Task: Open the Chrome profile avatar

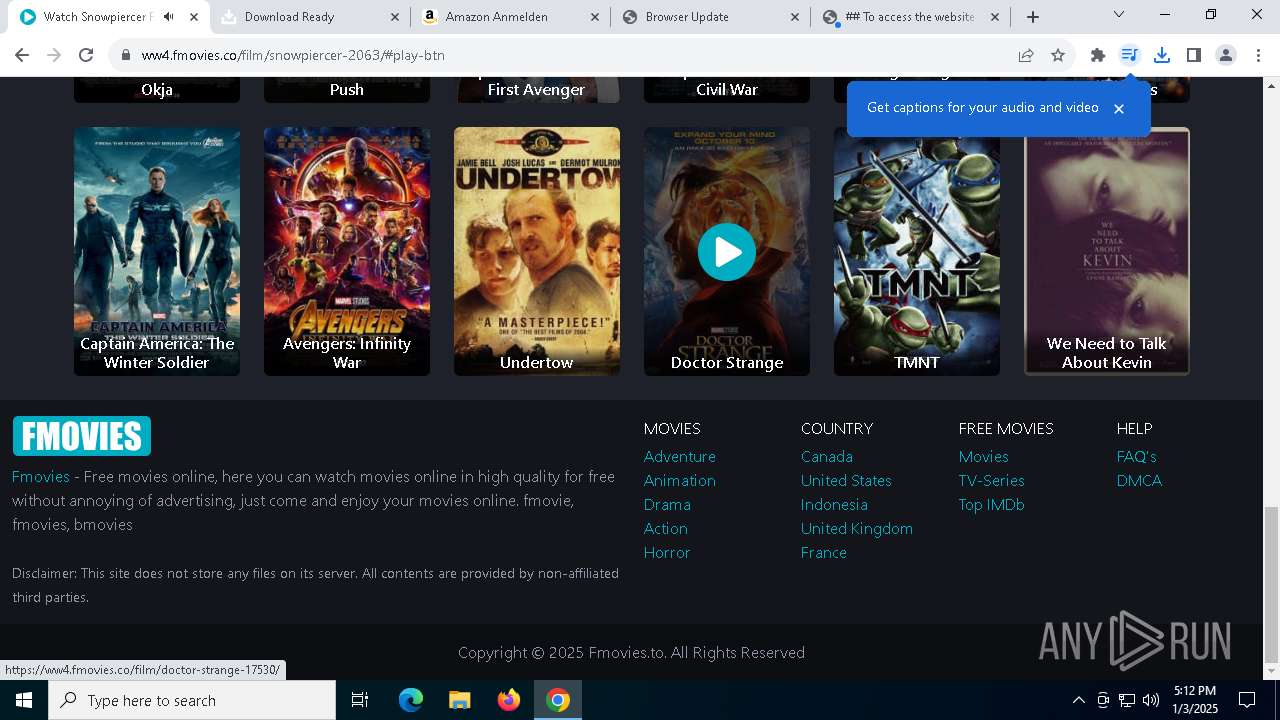Action: click(x=1226, y=55)
